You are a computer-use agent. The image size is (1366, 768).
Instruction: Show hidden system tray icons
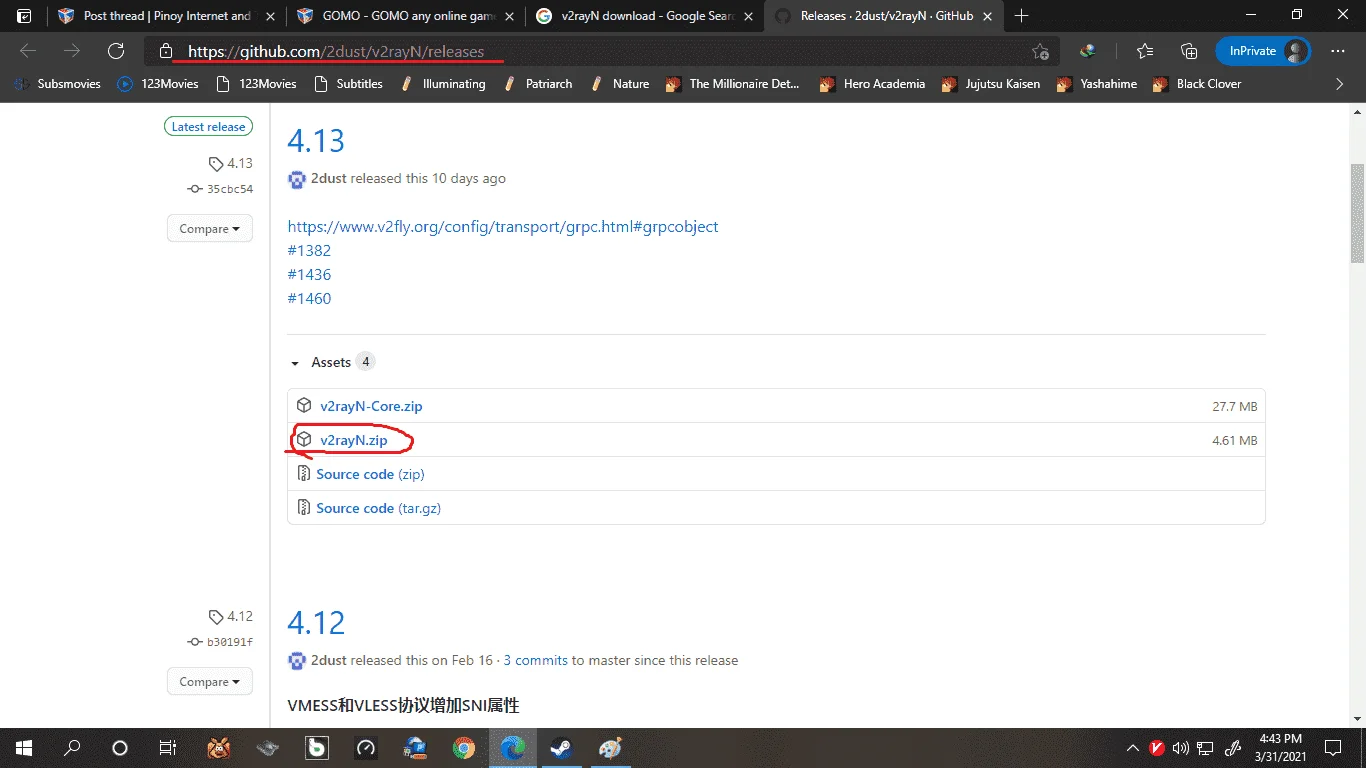[x=1133, y=748]
